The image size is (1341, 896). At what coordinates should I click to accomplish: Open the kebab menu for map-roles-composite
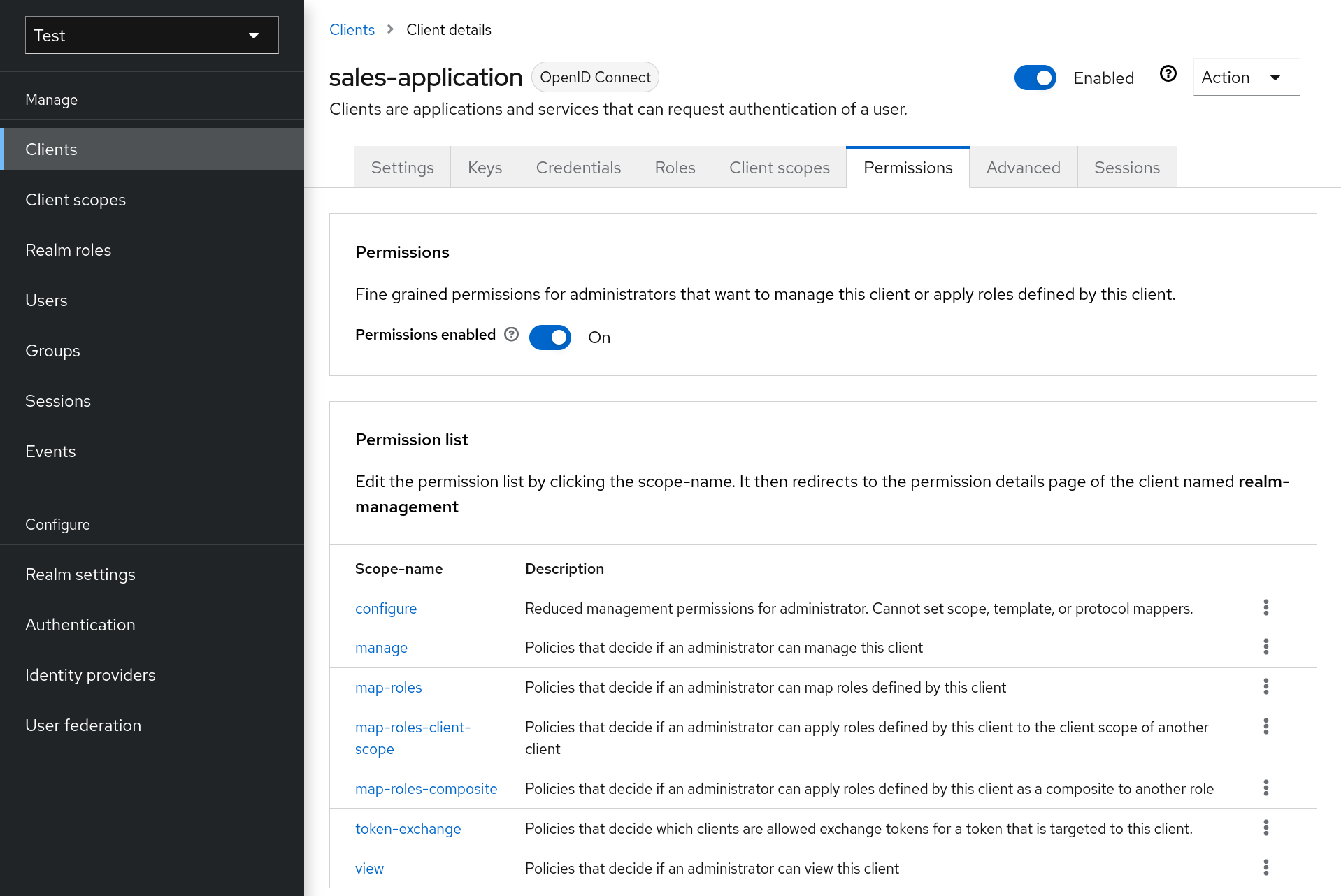1266,788
